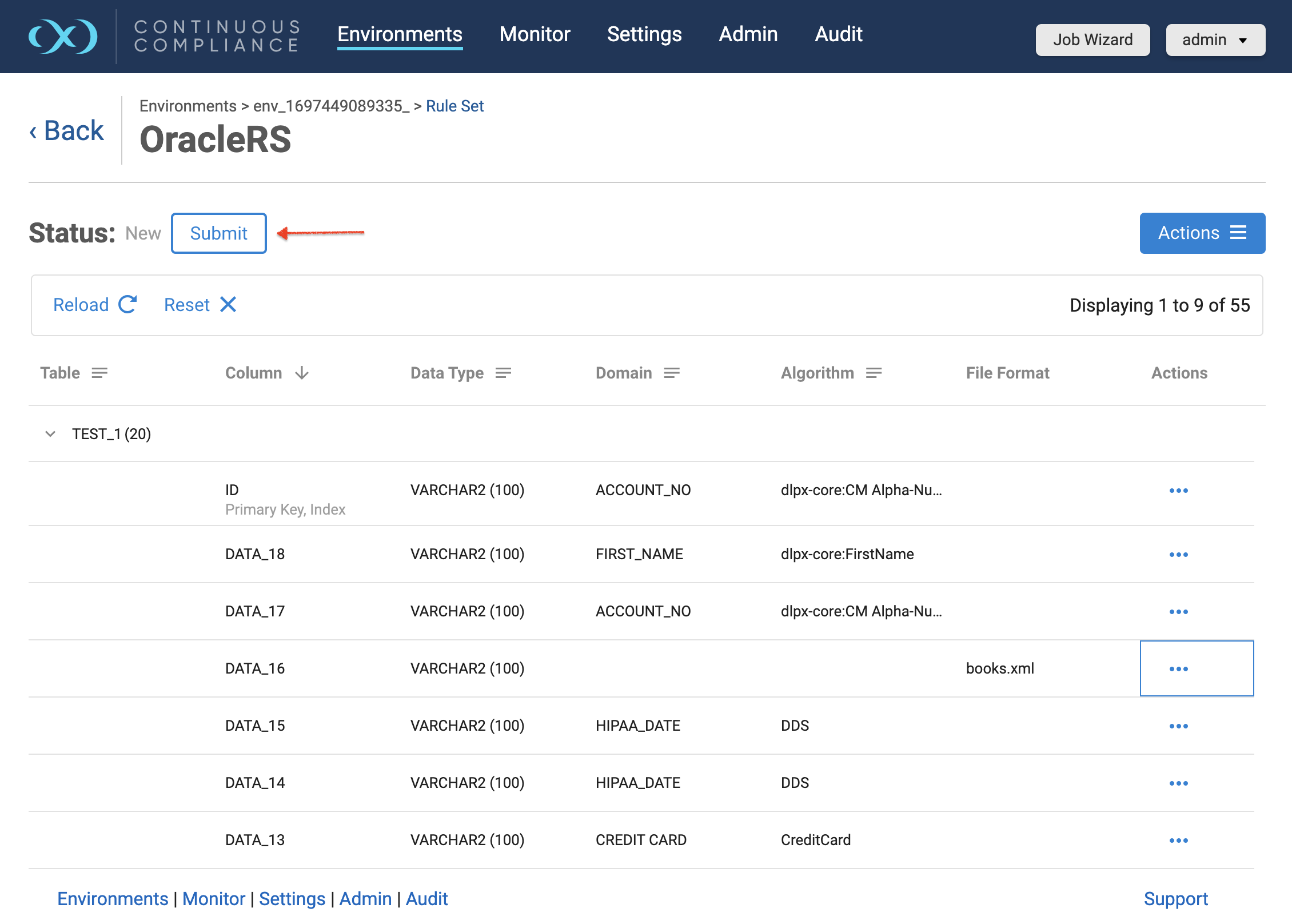Open the Audit menu in the top bar
The width and height of the screenshot is (1292, 924).
[x=838, y=34]
